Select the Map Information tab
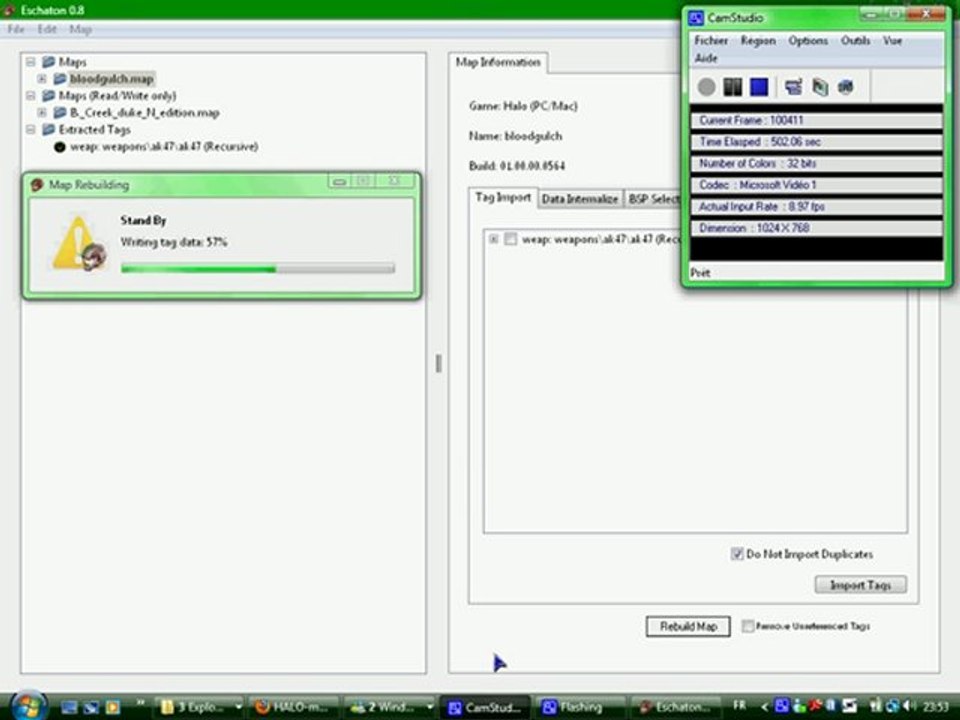The width and height of the screenshot is (960, 720). pos(498,62)
